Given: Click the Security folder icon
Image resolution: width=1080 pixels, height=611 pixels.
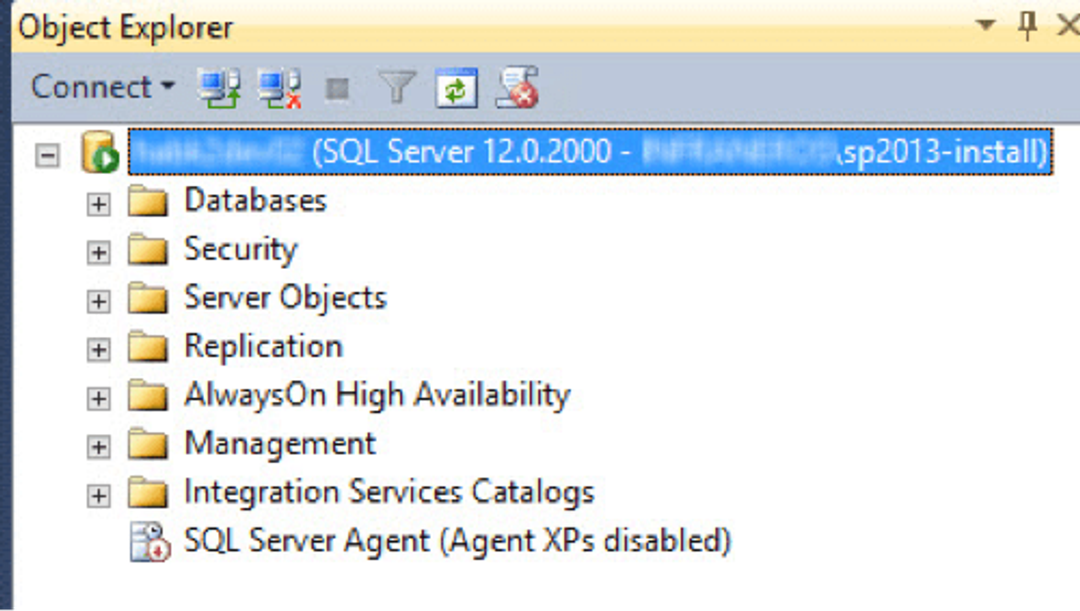Looking at the screenshot, I should coord(148,249).
